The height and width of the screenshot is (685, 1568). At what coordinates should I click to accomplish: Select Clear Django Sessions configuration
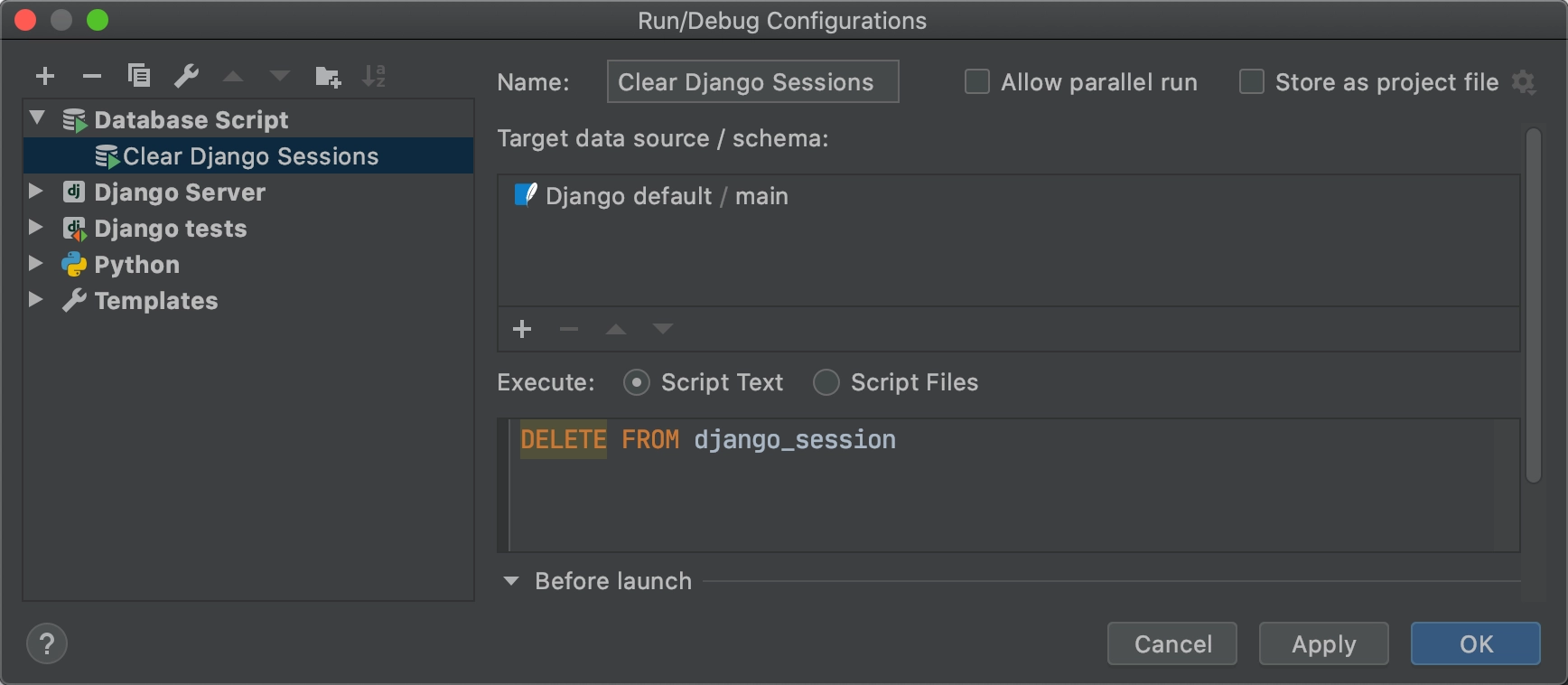click(x=248, y=155)
